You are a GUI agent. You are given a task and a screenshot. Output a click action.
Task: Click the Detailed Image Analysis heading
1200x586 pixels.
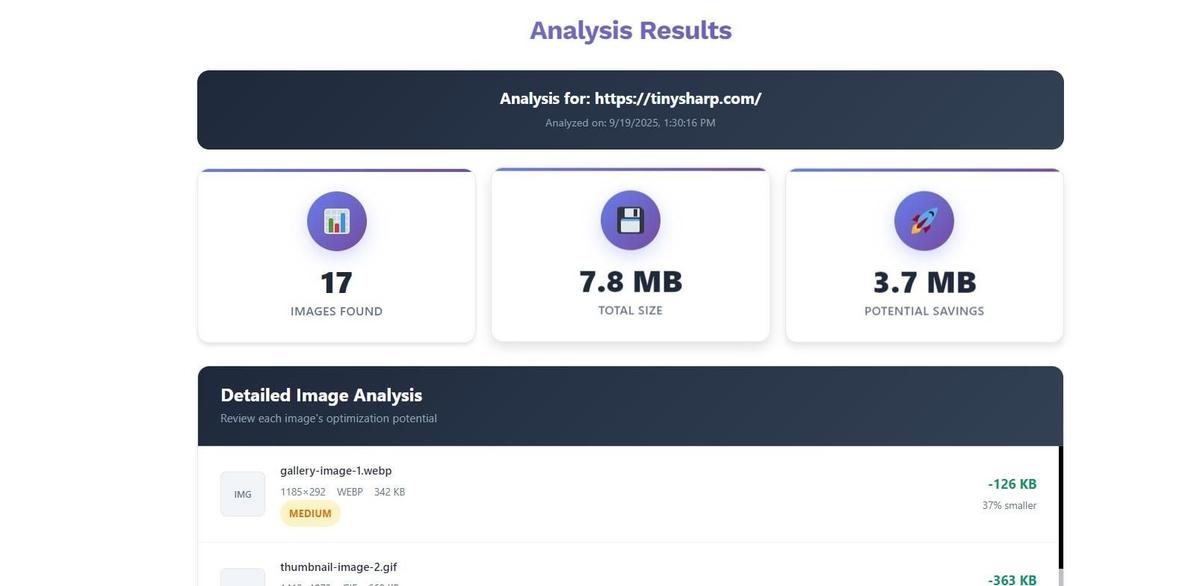(x=321, y=394)
